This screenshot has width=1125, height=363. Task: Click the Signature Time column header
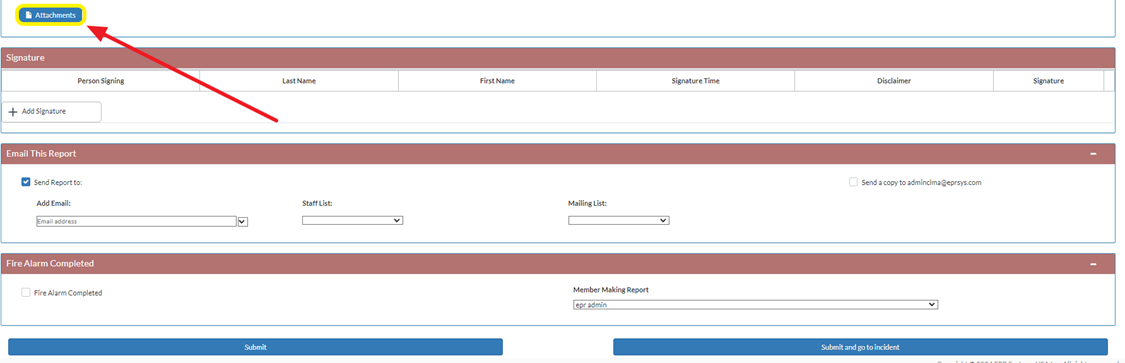tap(695, 81)
